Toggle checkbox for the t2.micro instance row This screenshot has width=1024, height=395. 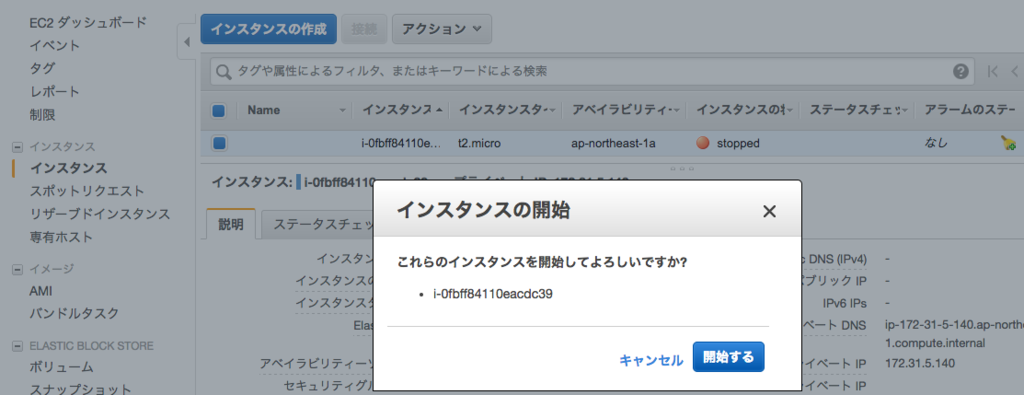click(219, 143)
